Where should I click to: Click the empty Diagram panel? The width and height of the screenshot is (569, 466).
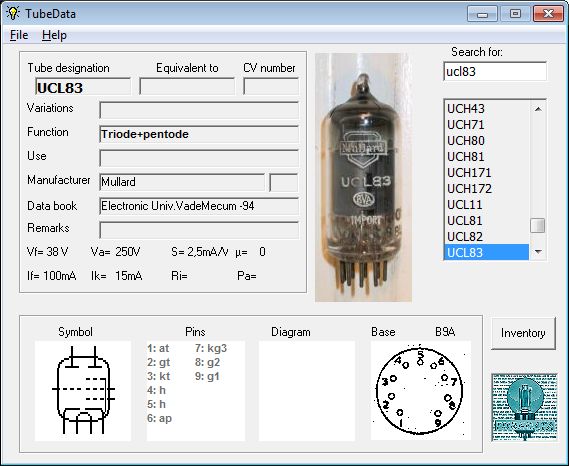(307, 391)
